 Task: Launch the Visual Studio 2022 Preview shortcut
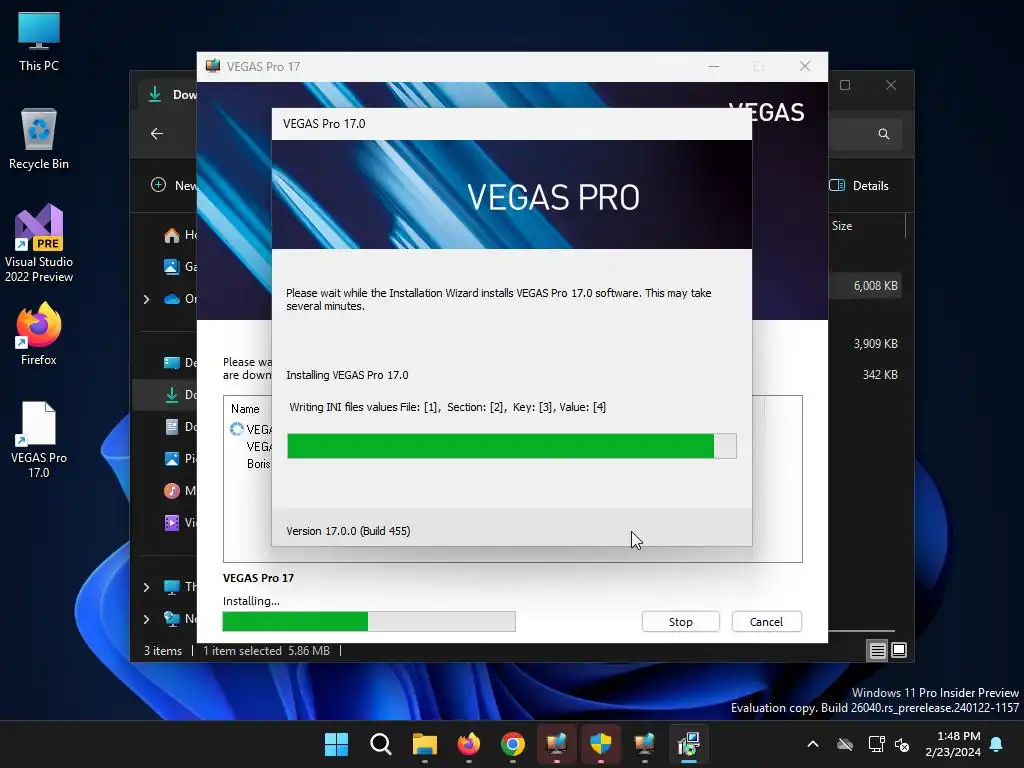click(39, 244)
